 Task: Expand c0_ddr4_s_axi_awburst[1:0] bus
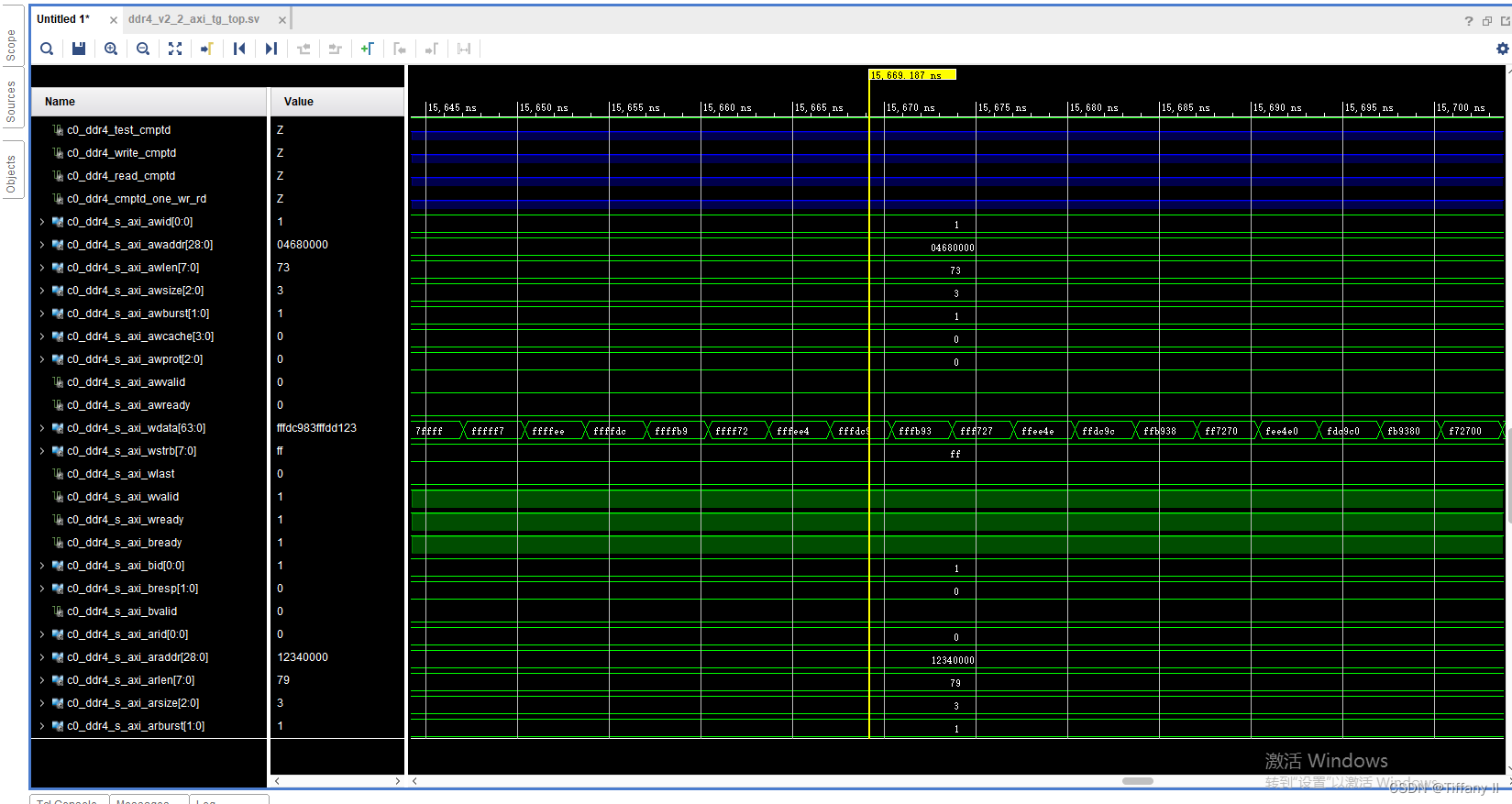click(x=42, y=314)
